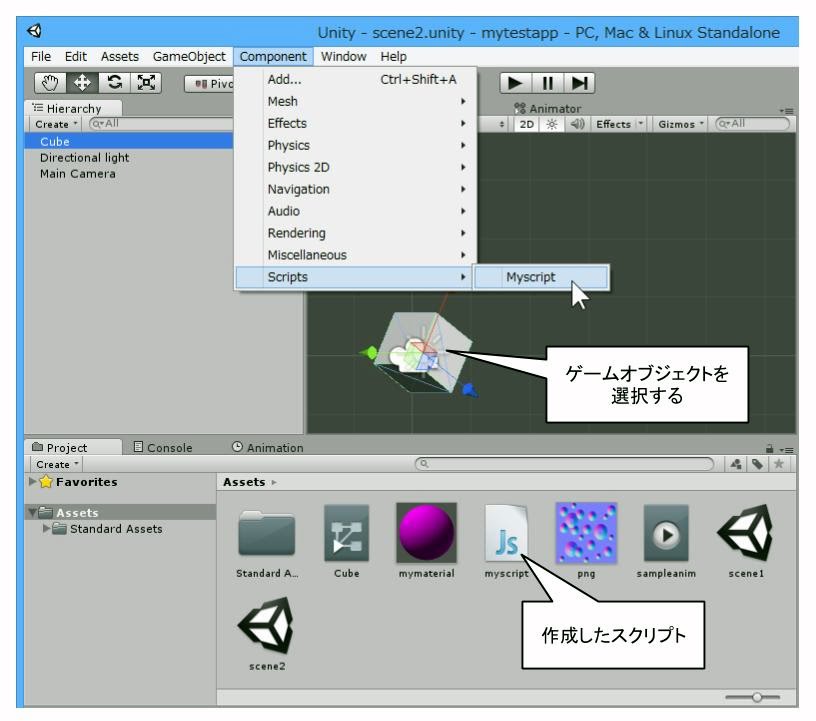Click the search by type icon
The width and height of the screenshot is (816, 721).
pyautogui.click(x=736, y=464)
